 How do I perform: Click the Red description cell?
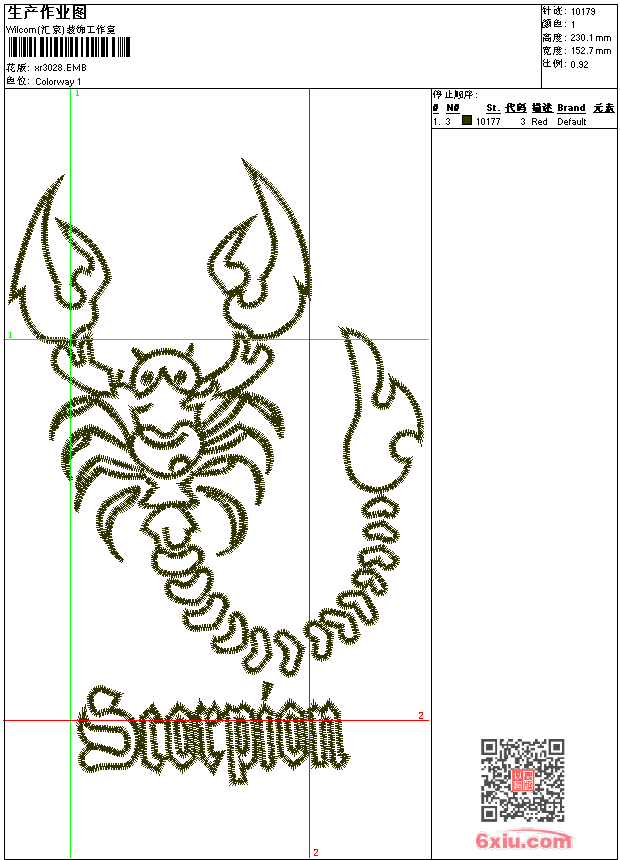[x=539, y=122]
